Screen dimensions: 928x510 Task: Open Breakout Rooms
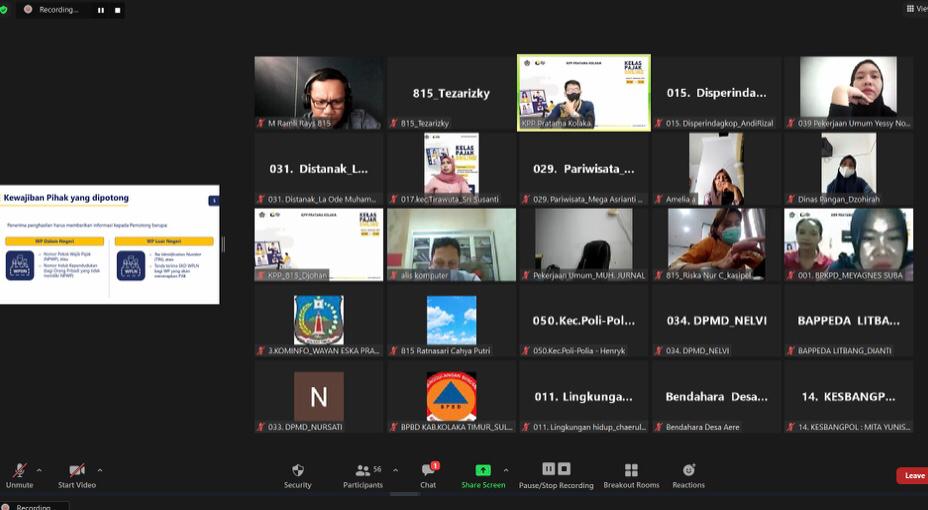[x=631, y=471]
